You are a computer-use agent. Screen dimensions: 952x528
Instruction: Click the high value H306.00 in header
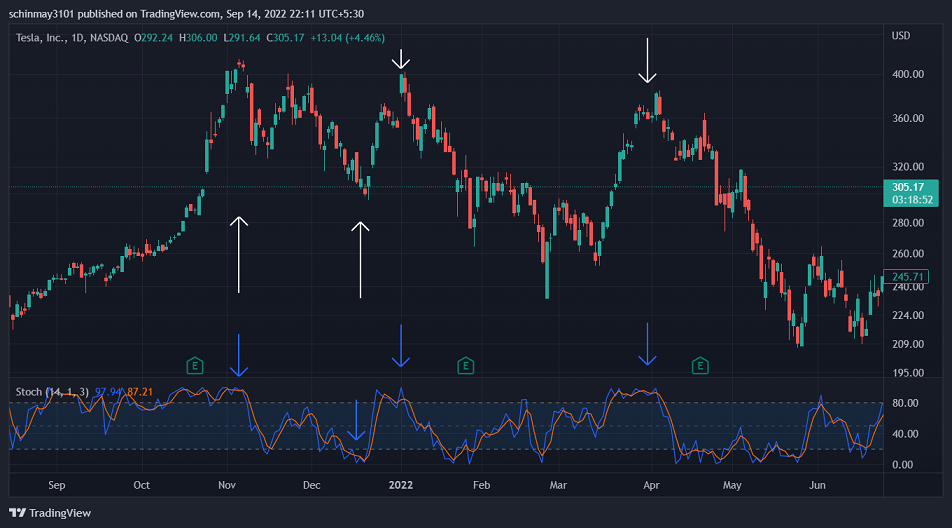pos(198,38)
